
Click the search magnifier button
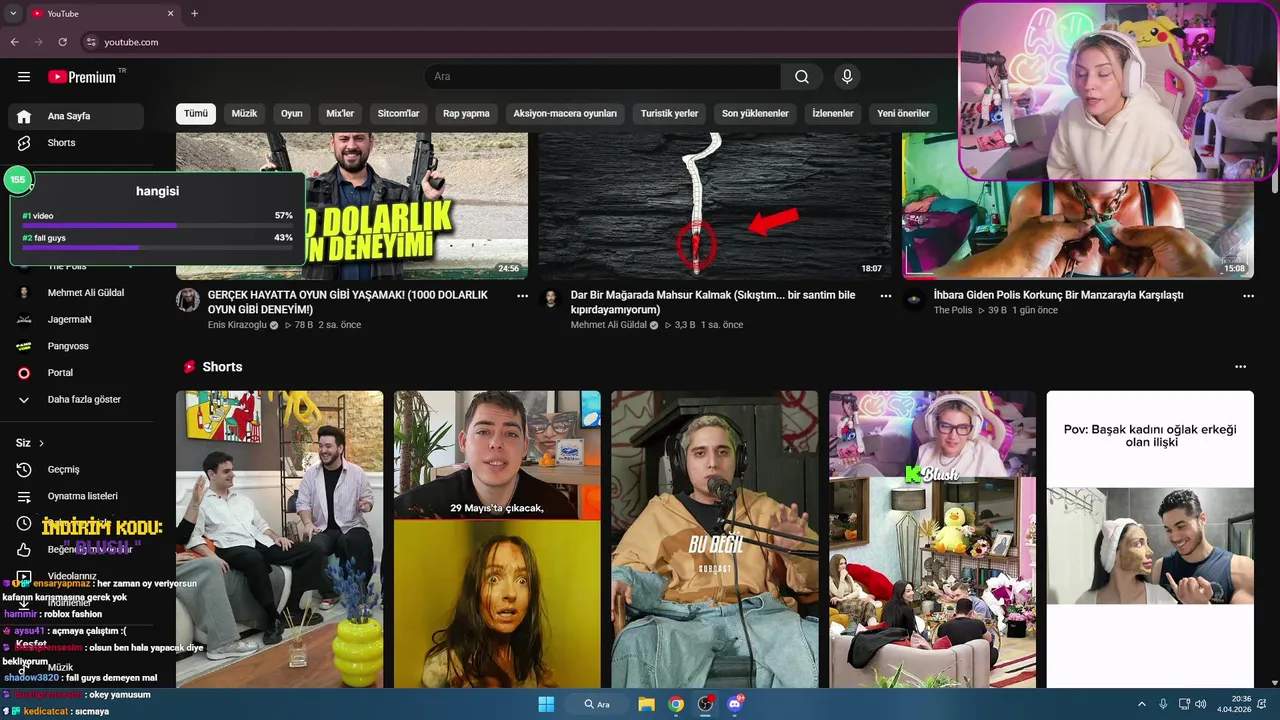[x=802, y=77]
